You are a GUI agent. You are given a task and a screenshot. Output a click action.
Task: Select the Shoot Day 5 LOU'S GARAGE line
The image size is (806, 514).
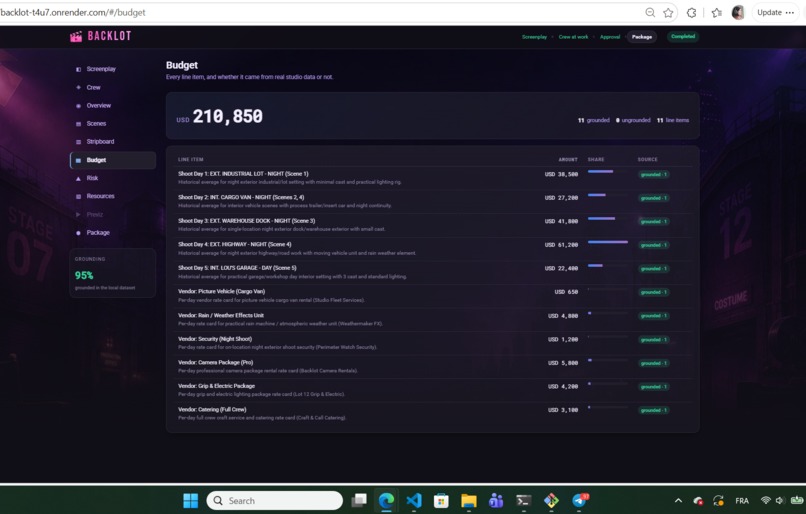click(x=432, y=272)
